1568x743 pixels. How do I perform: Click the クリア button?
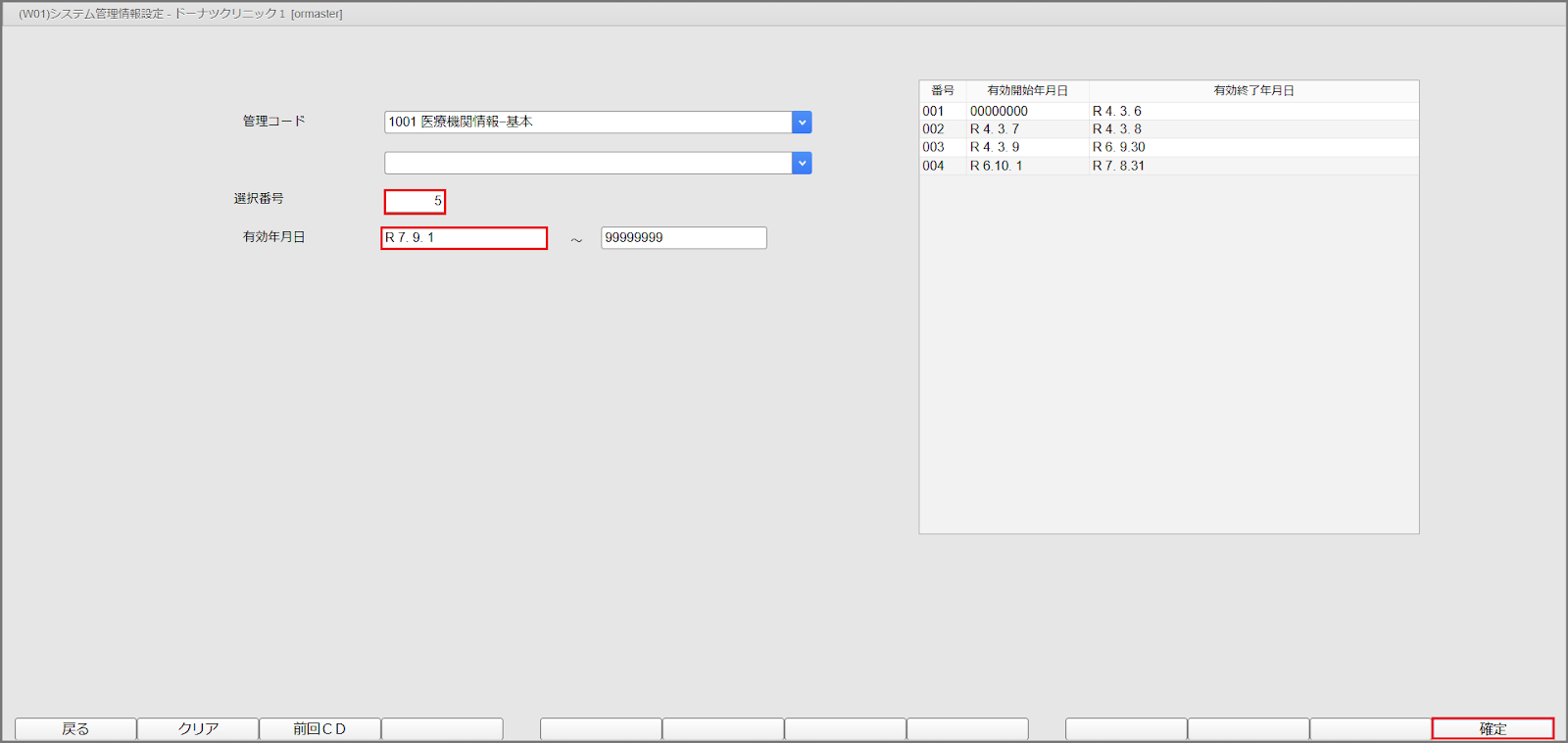(x=198, y=729)
